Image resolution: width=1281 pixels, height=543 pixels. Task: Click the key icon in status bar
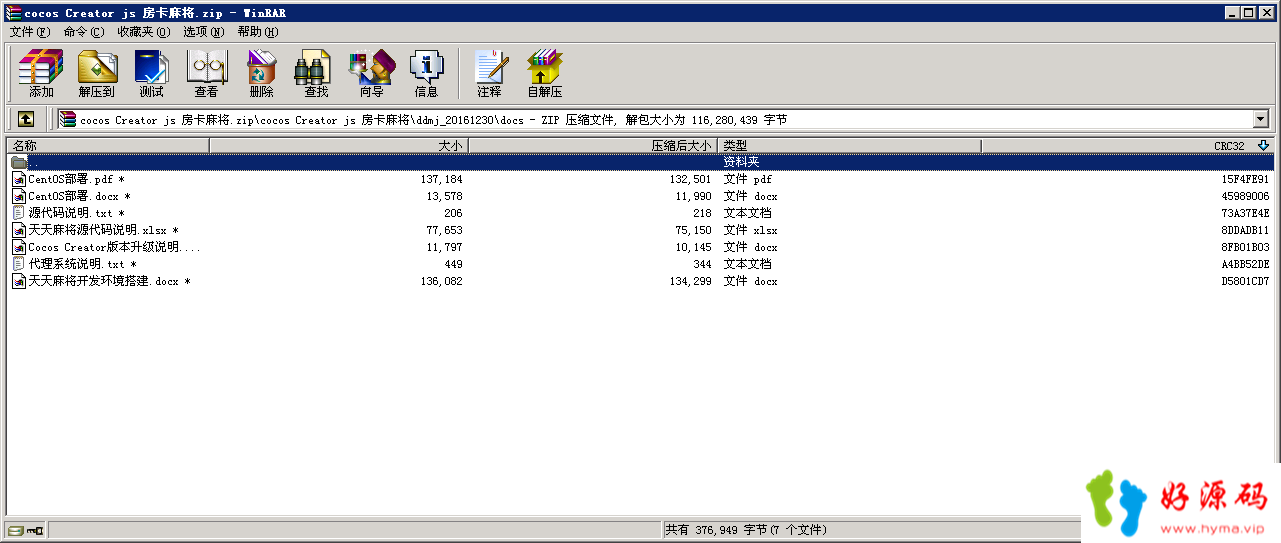(x=35, y=530)
